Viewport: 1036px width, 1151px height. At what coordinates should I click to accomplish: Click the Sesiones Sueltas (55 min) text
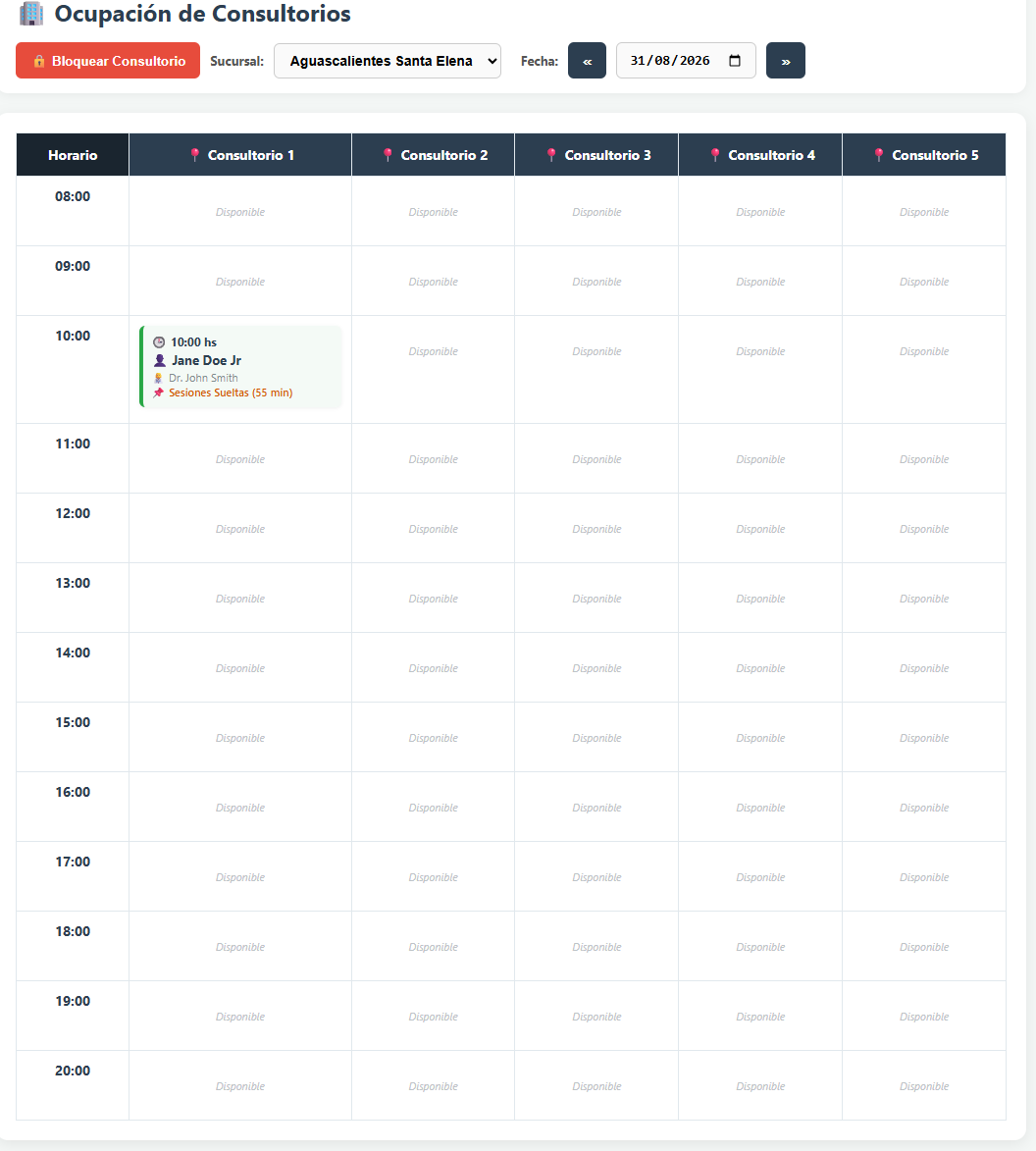231,392
